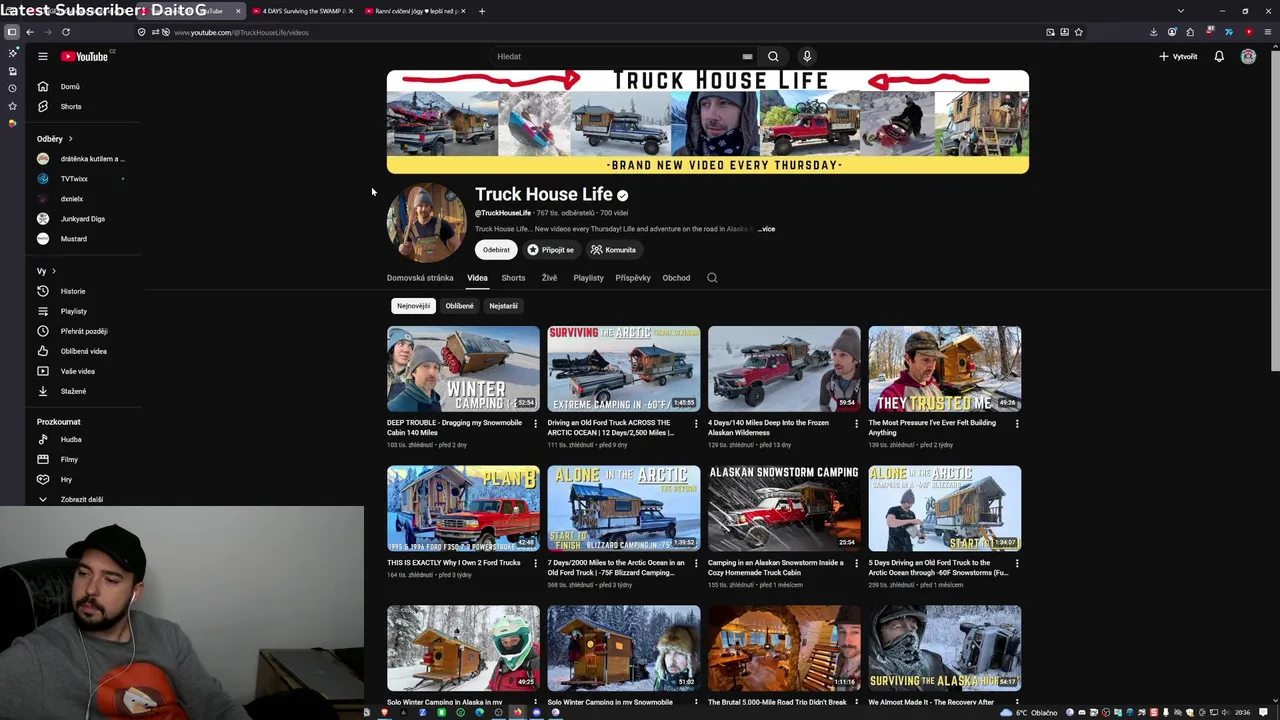
Task: Open THEY TRUSTED ME video thumbnail
Action: tap(945, 369)
